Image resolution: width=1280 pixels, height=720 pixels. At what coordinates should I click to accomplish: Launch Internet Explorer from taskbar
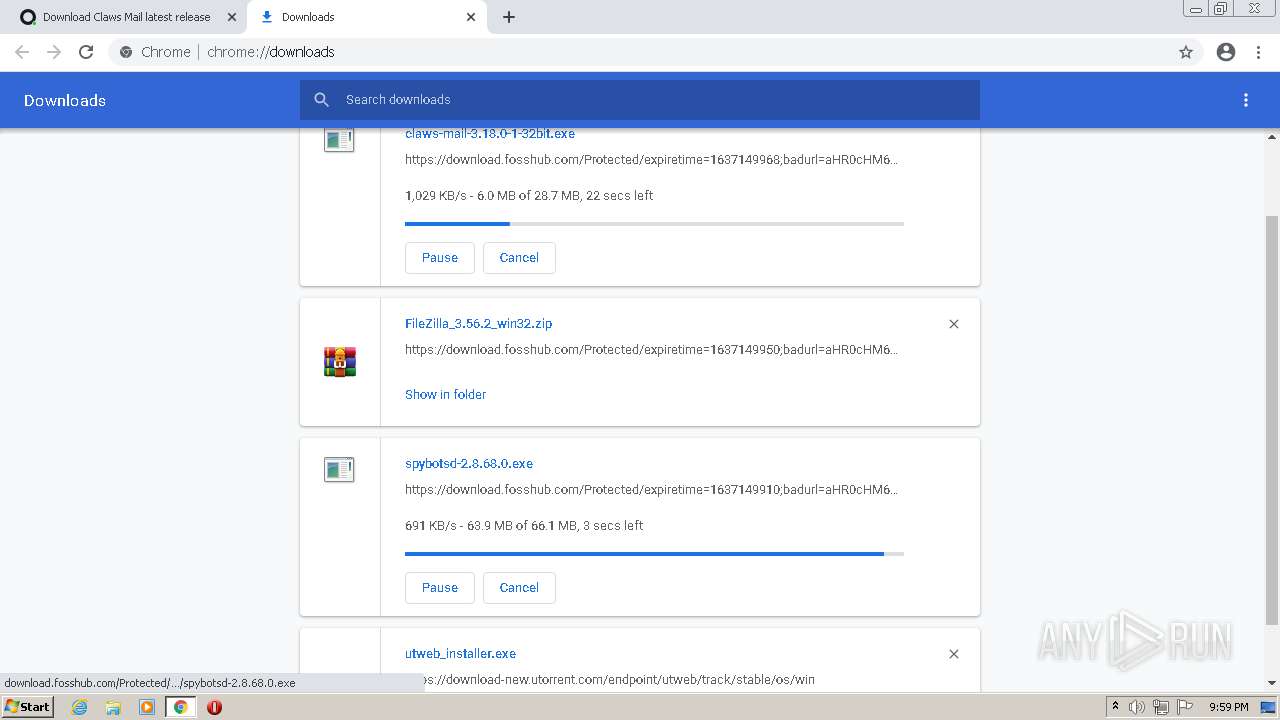[80, 707]
